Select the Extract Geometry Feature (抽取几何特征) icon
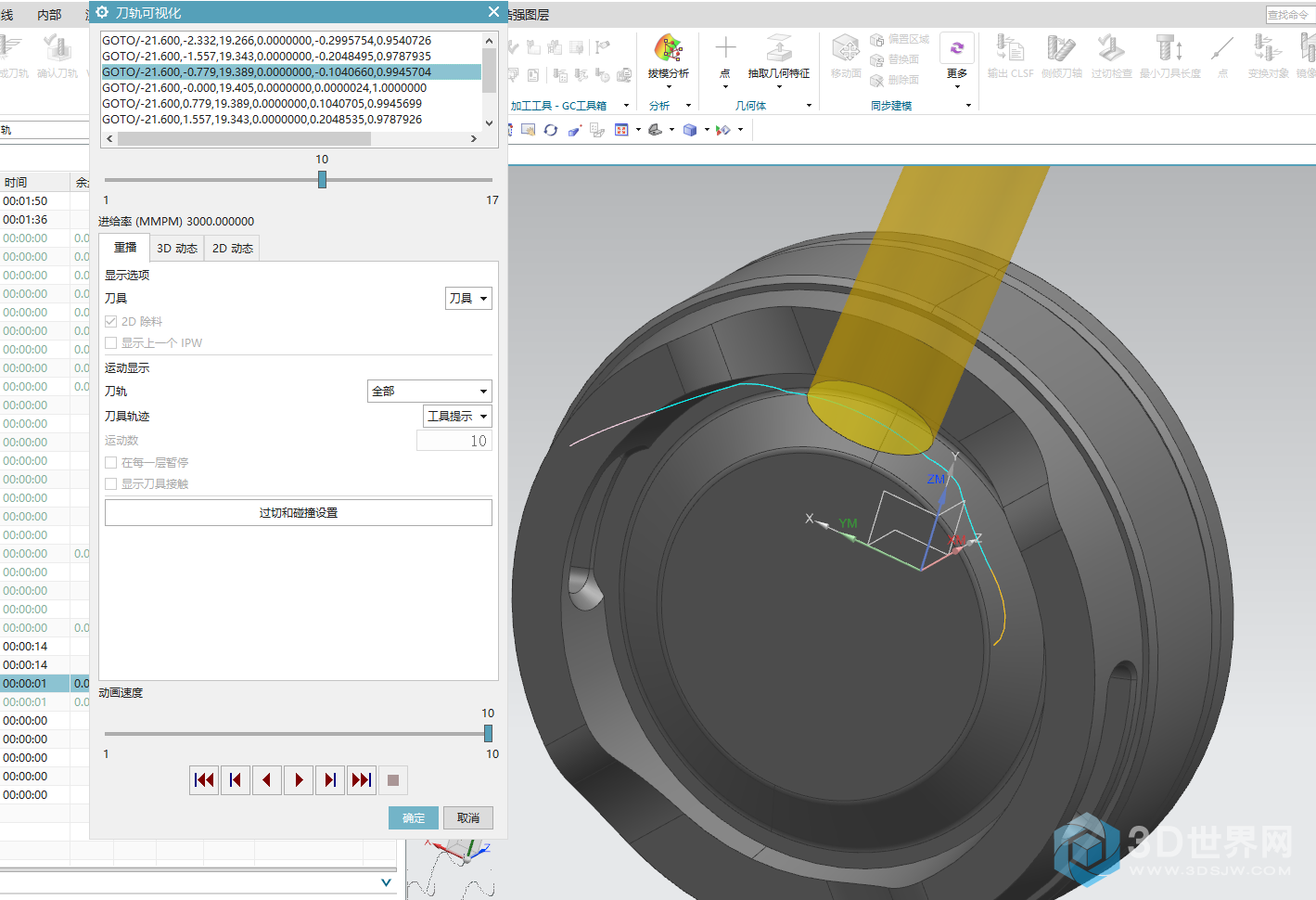 click(x=779, y=48)
